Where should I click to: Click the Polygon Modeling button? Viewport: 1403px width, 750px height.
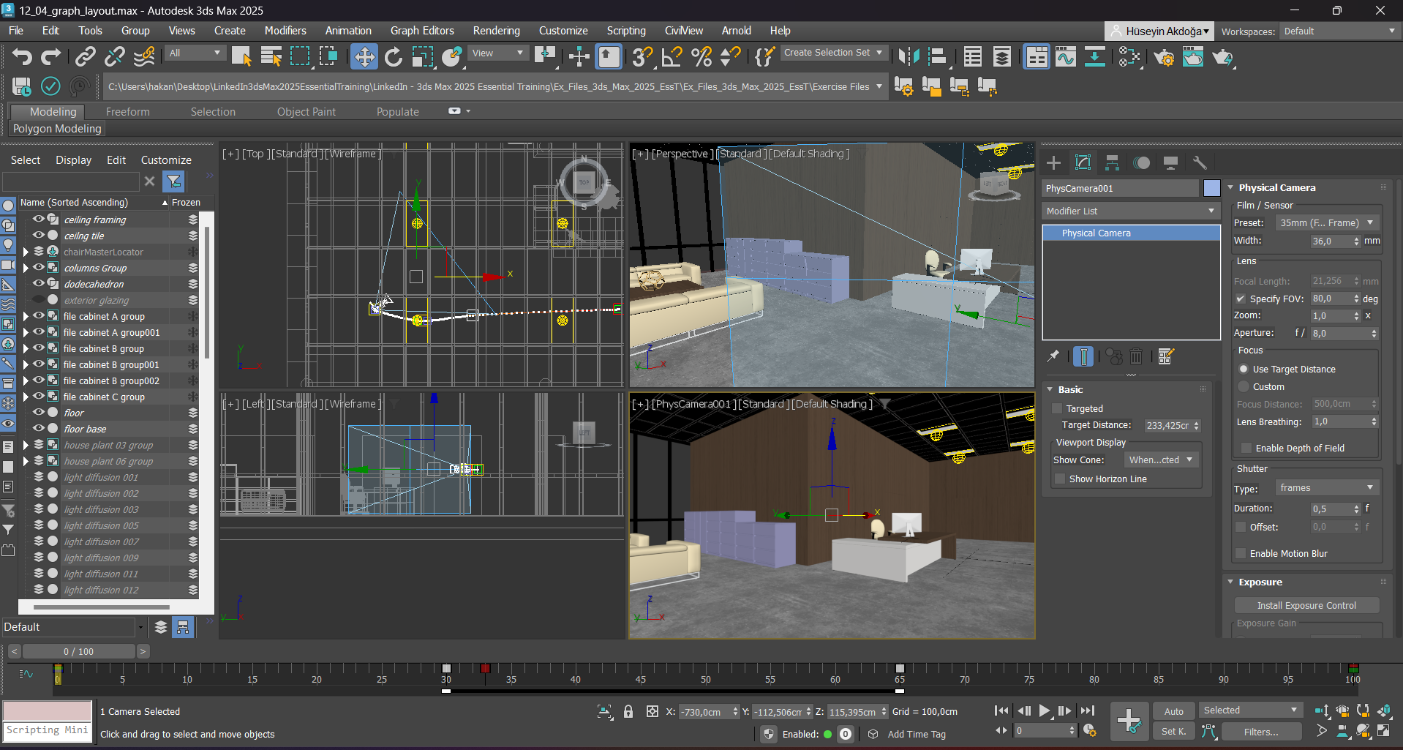57,129
